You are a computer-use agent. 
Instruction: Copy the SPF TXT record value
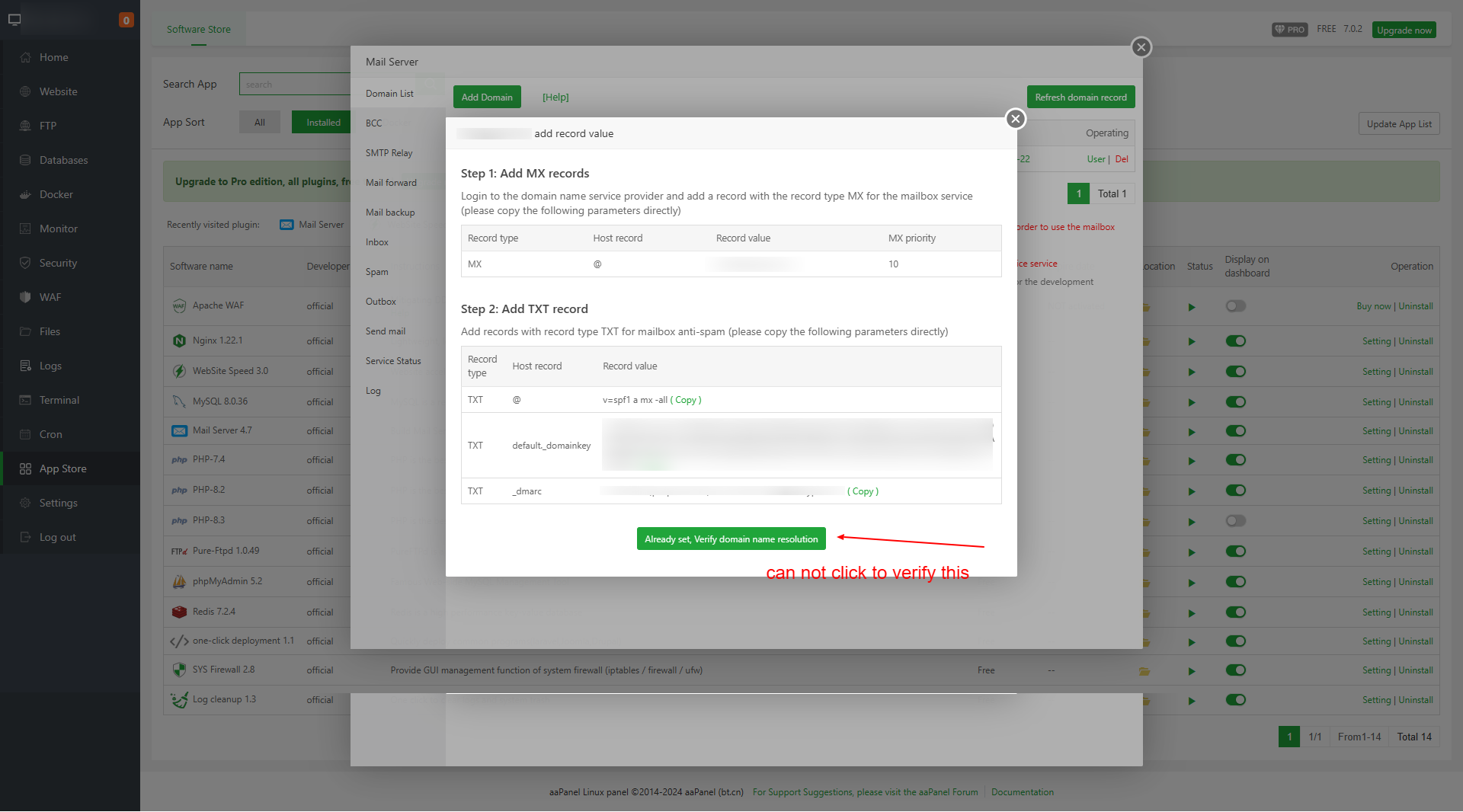tap(686, 400)
